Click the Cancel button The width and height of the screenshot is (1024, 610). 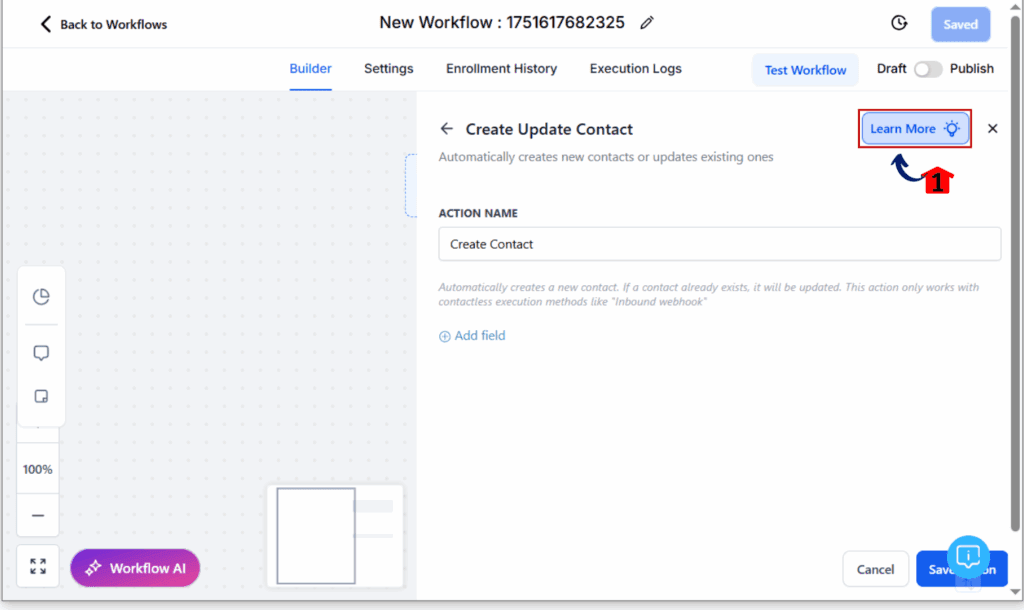pyautogui.click(x=875, y=569)
